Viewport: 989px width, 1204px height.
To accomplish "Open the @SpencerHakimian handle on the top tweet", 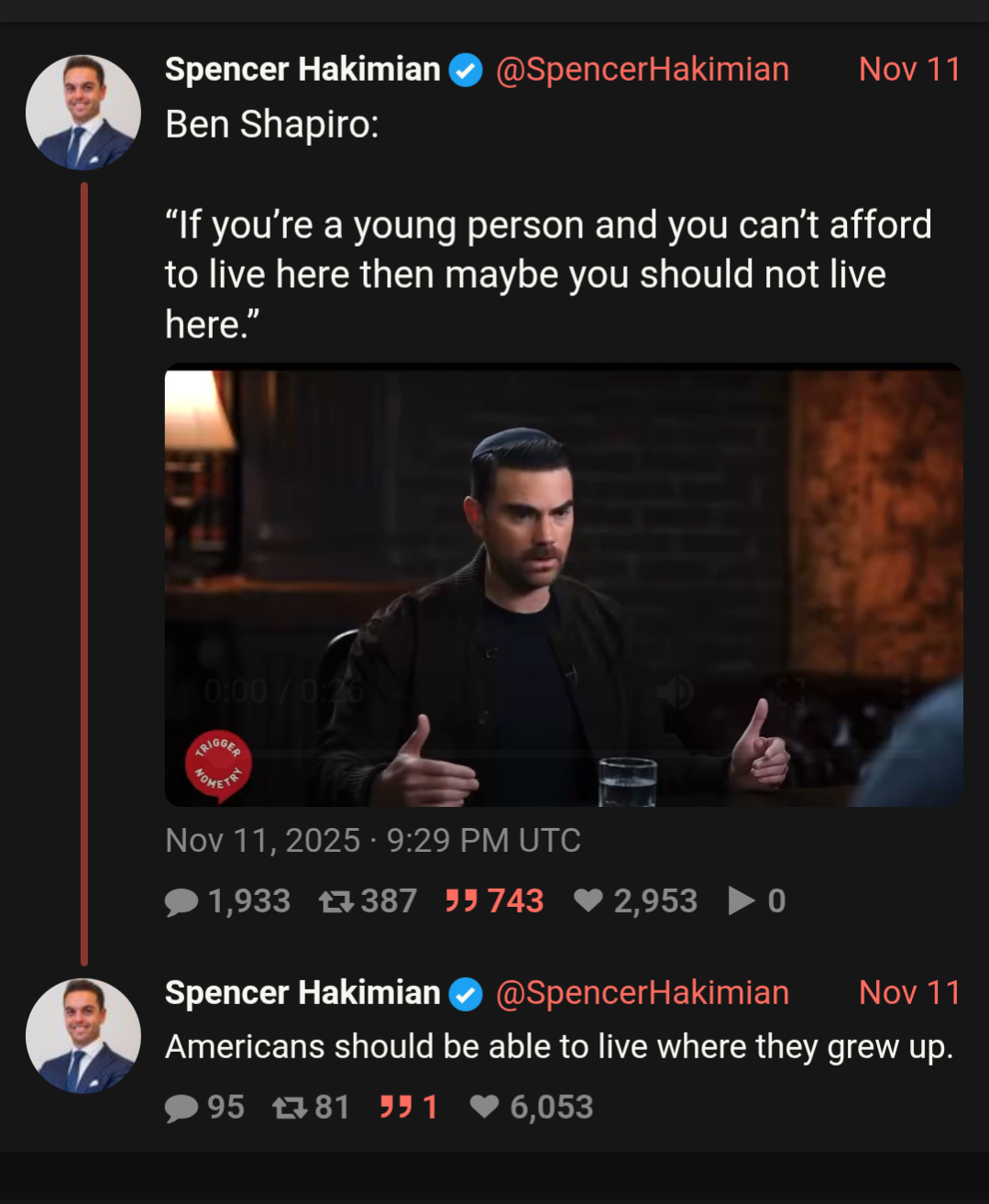I will tap(642, 70).
